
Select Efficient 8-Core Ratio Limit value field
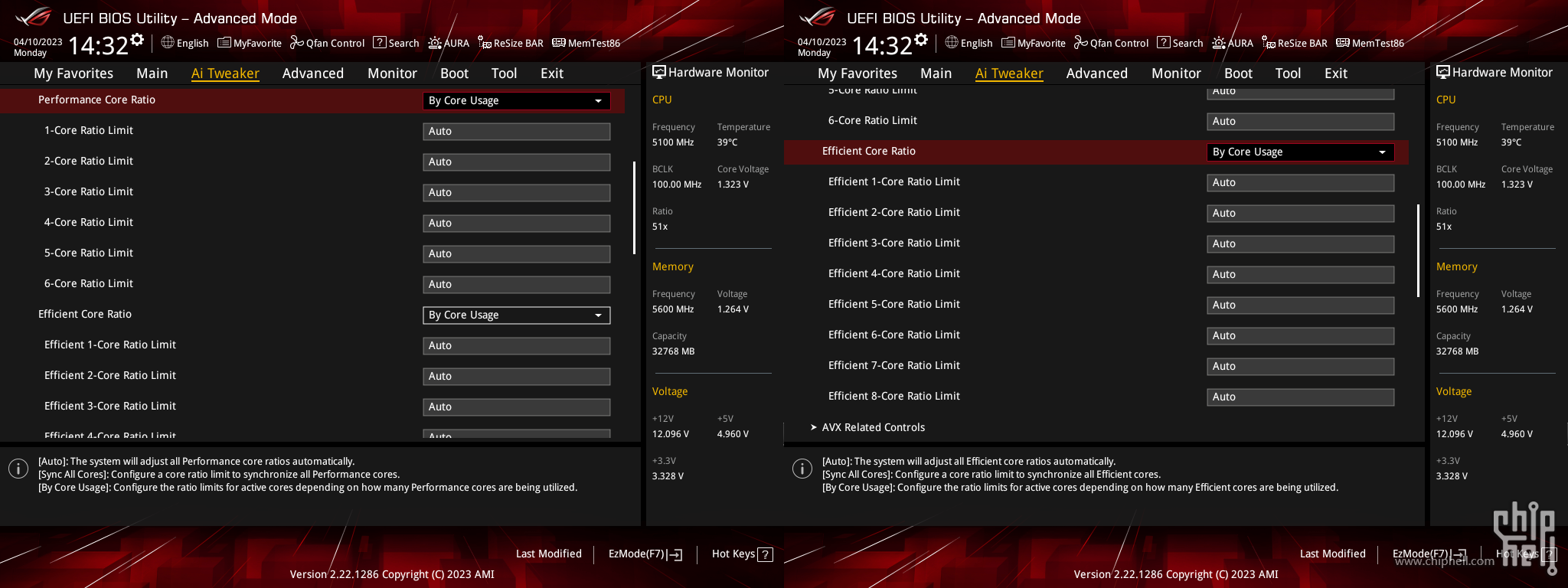point(1301,397)
